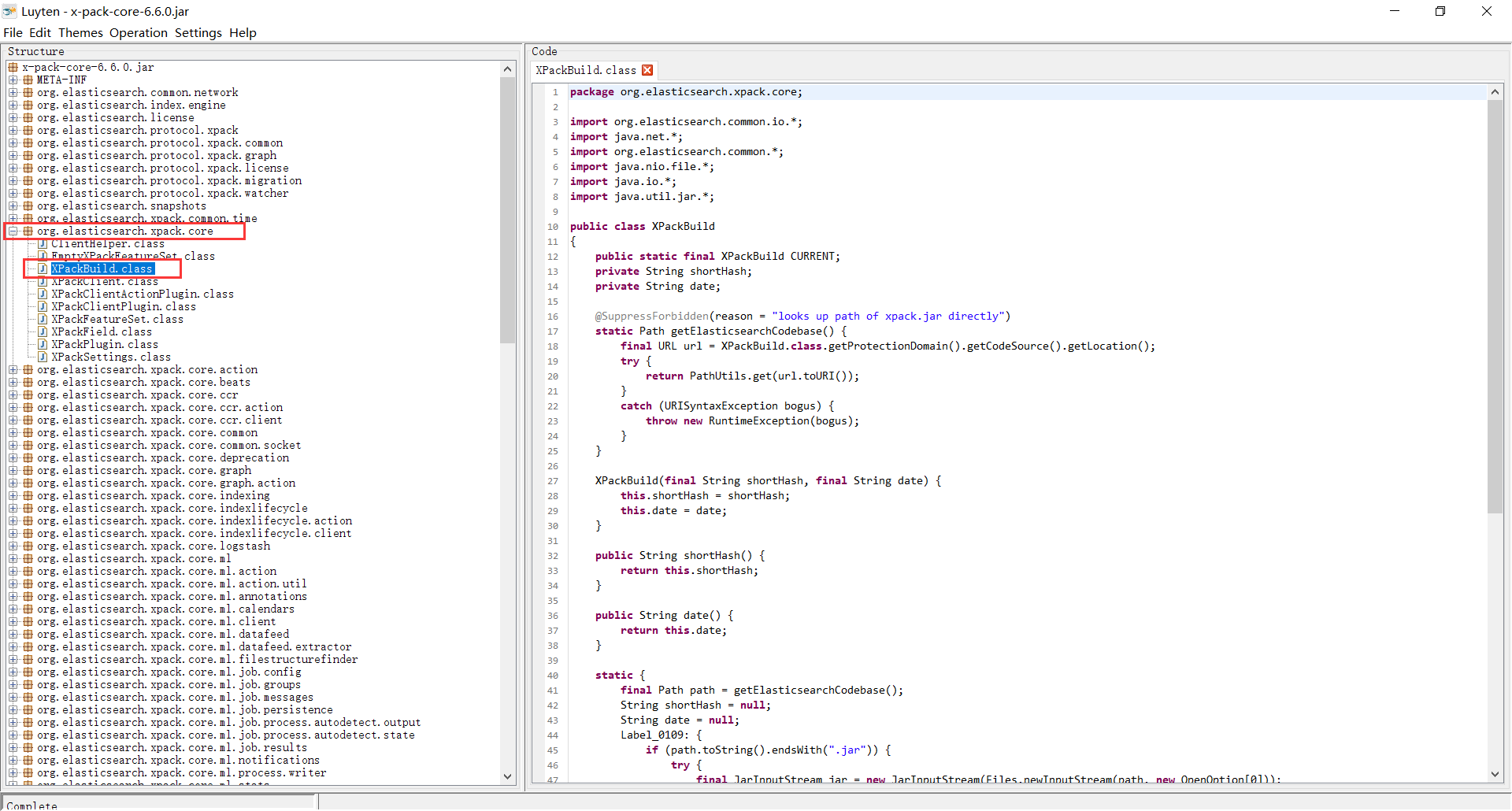Click org.elasticsearch.xpack.core.indexing package icon
Viewport: 1512px width, 811px height.
28,495
